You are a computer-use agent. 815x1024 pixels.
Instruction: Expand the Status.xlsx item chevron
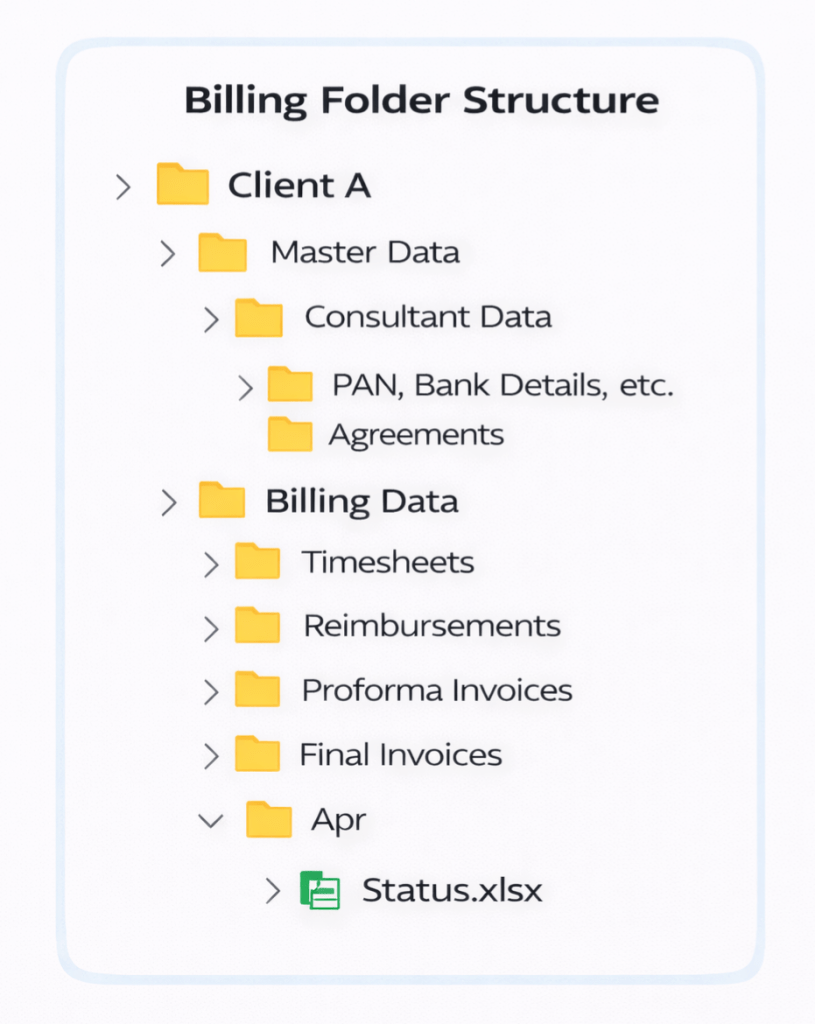click(x=272, y=891)
